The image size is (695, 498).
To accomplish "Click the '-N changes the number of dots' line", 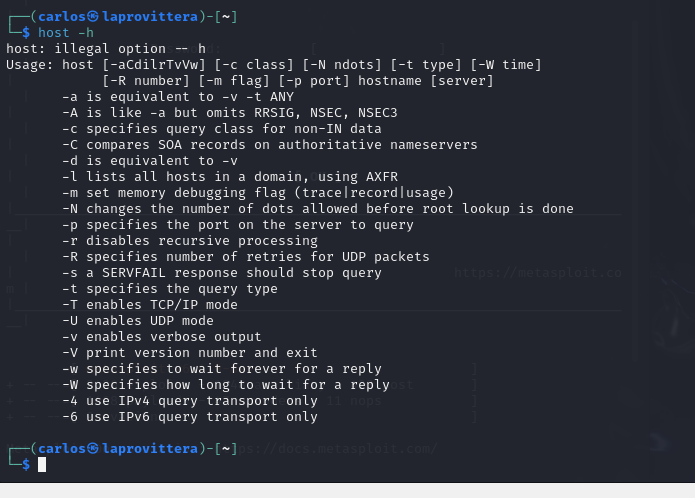I will coord(318,209).
